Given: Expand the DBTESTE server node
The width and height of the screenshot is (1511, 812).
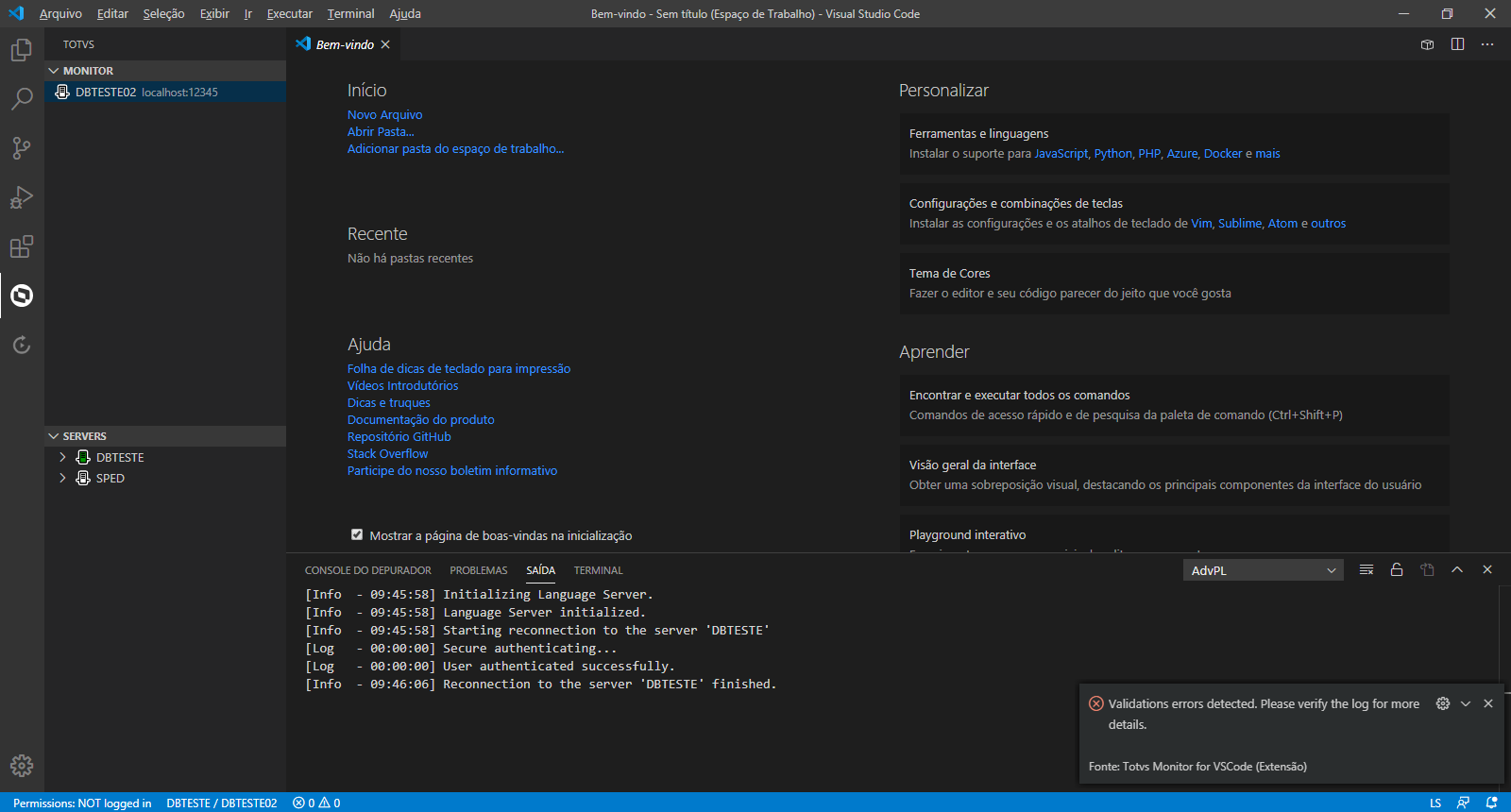Looking at the screenshot, I should click(x=62, y=457).
